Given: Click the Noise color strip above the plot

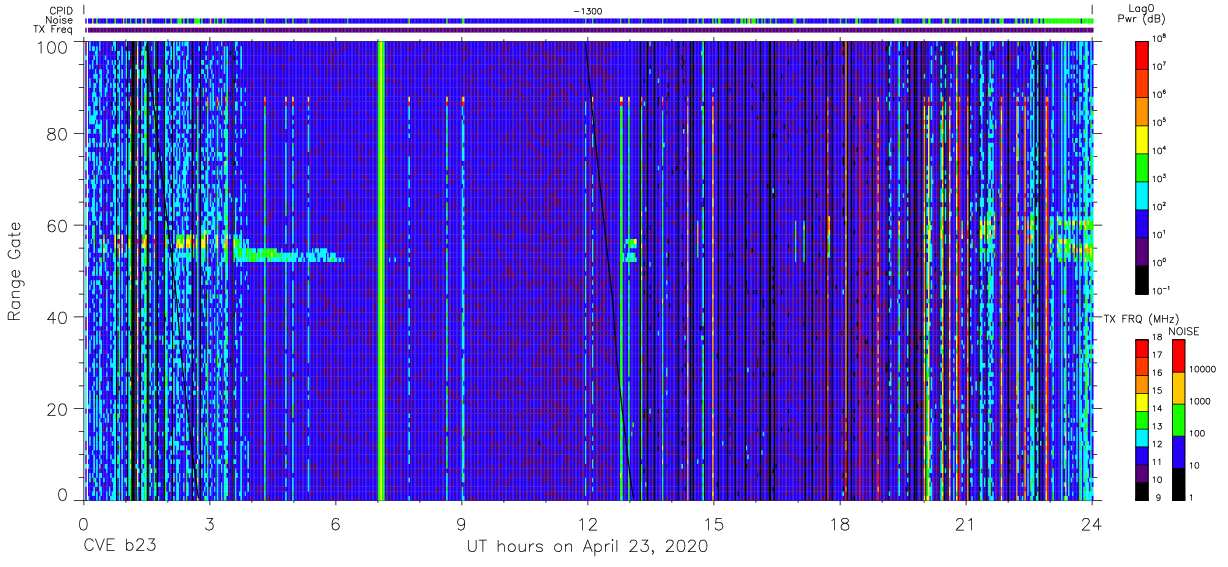Looking at the screenshot, I should [x=589, y=20].
